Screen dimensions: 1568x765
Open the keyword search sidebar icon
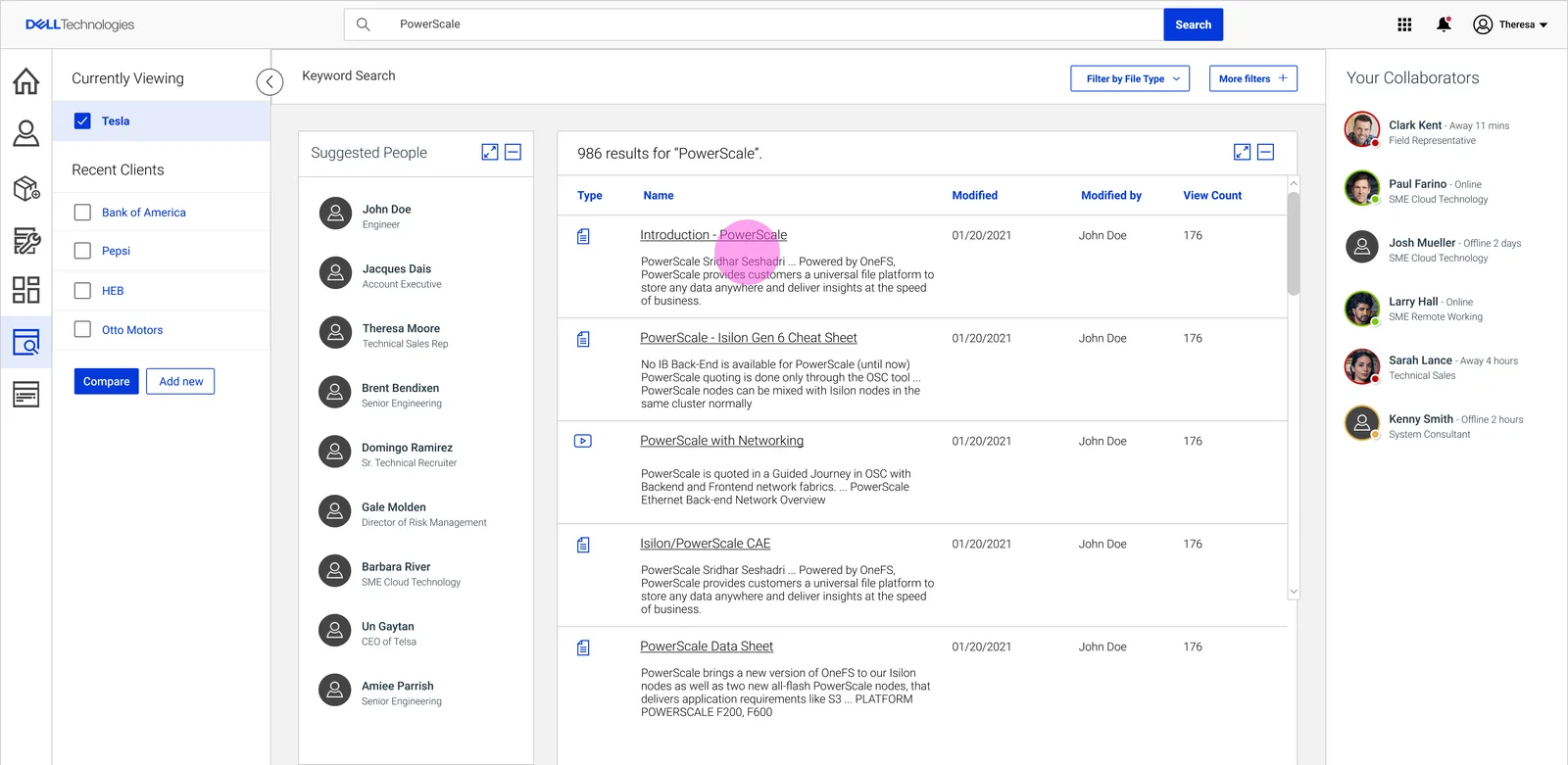pyautogui.click(x=26, y=342)
